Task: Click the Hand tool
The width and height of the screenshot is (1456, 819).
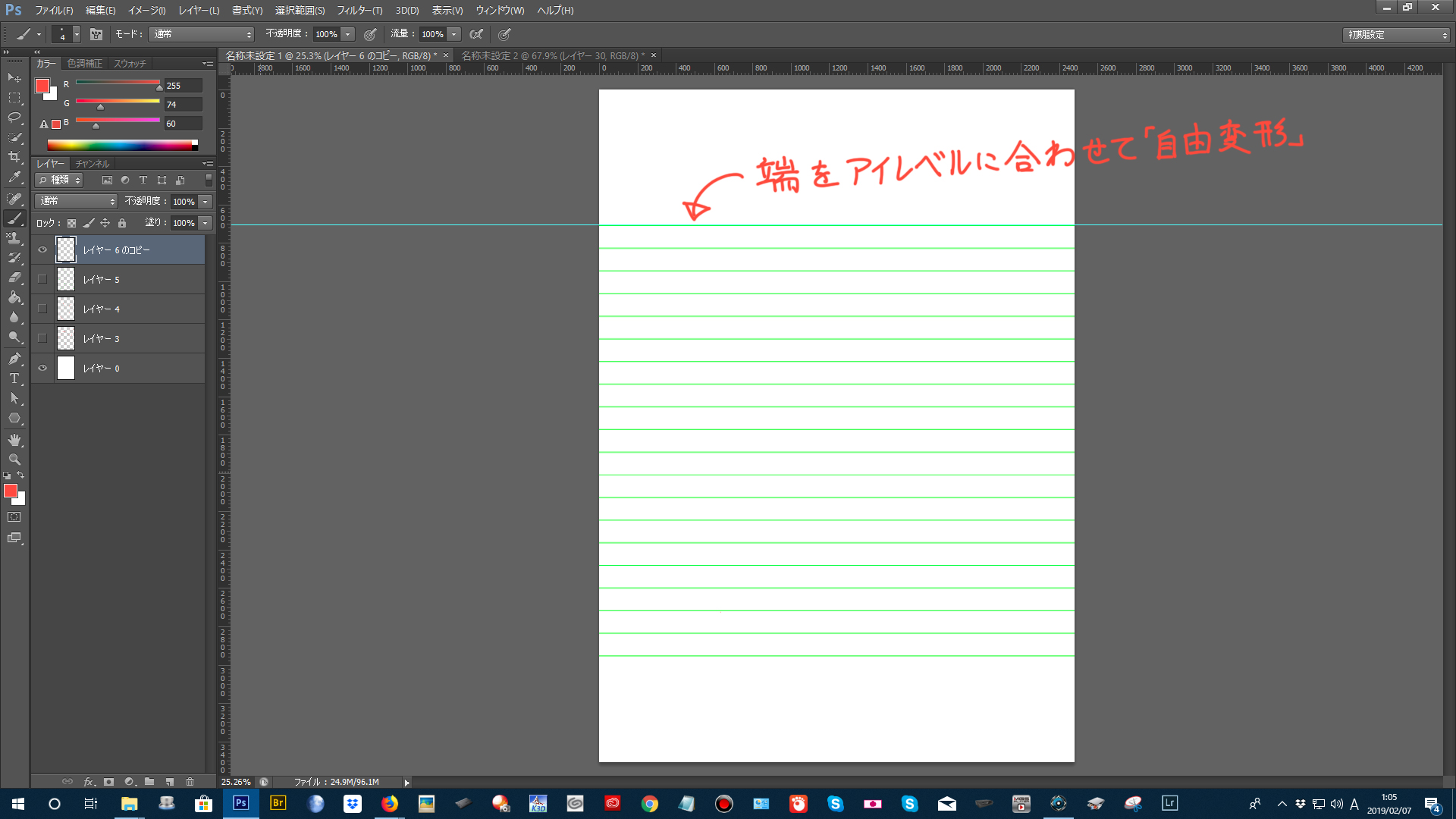Action: (14, 440)
